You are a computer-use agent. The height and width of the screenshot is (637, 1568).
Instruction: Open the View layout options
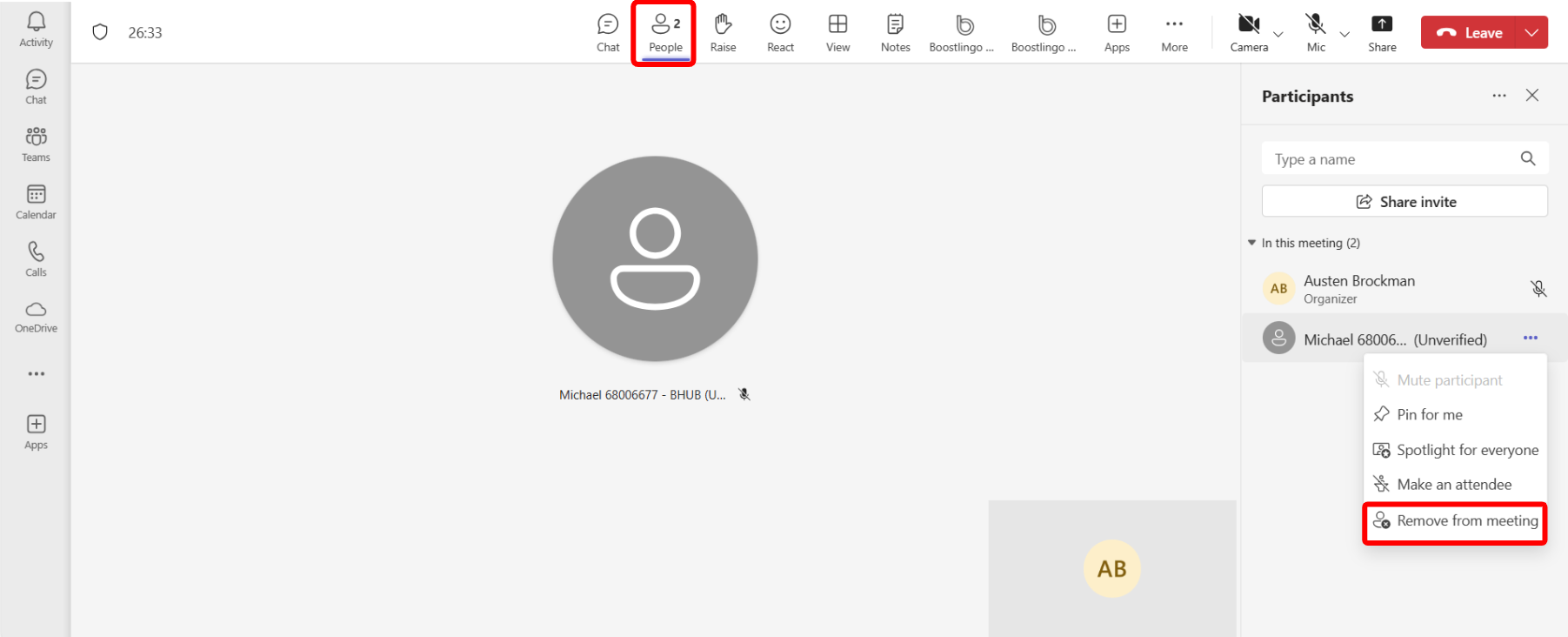[837, 33]
